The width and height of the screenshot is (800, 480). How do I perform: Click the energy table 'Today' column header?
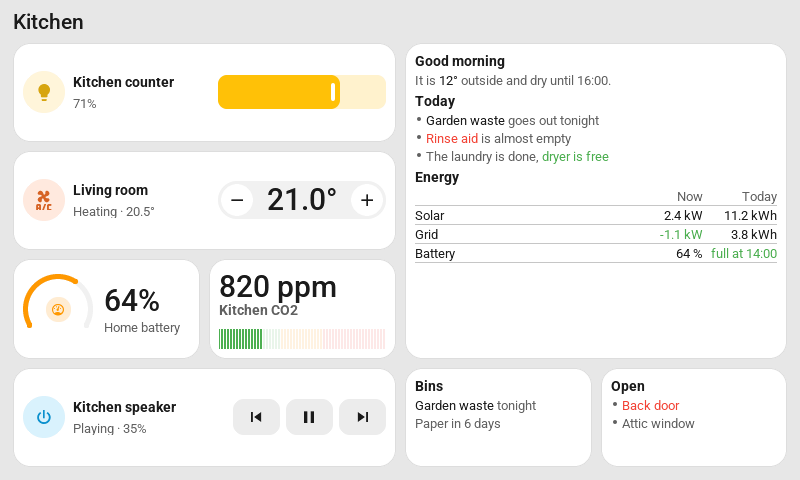click(x=759, y=197)
